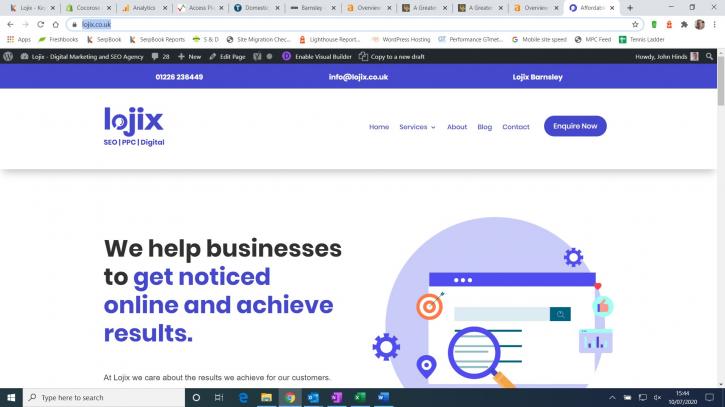Open the Performance GTmetrix bookmark
725x407 pixels.
tap(470, 40)
